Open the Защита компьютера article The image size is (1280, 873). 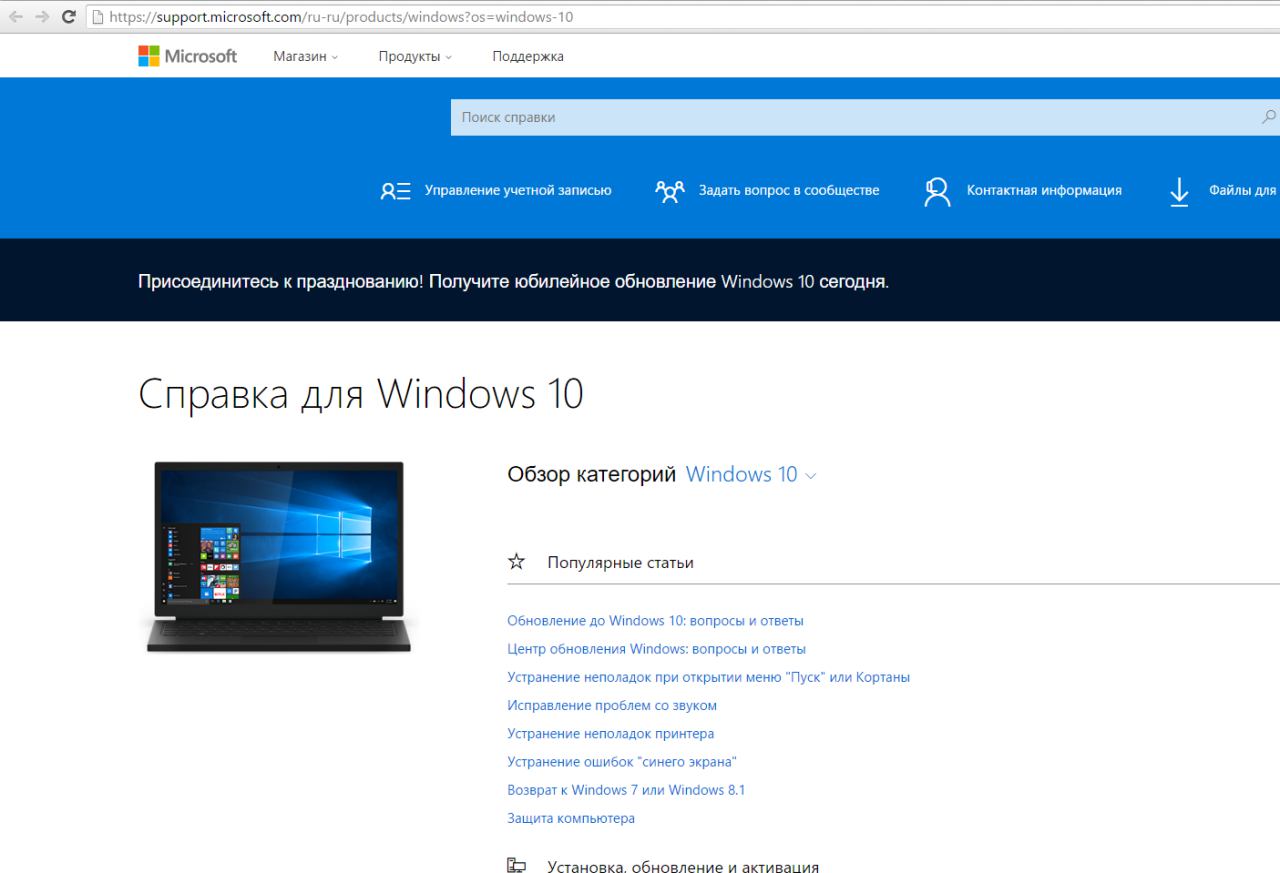coord(571,818)
